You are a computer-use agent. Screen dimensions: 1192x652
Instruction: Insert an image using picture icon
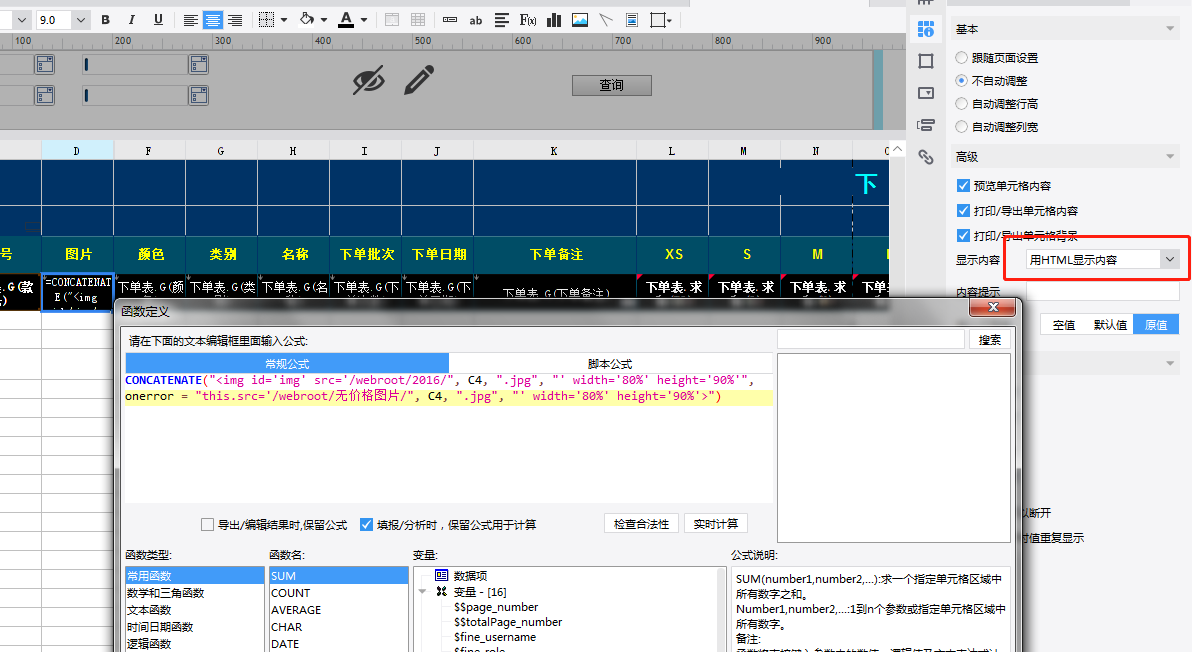pos(580,20)
